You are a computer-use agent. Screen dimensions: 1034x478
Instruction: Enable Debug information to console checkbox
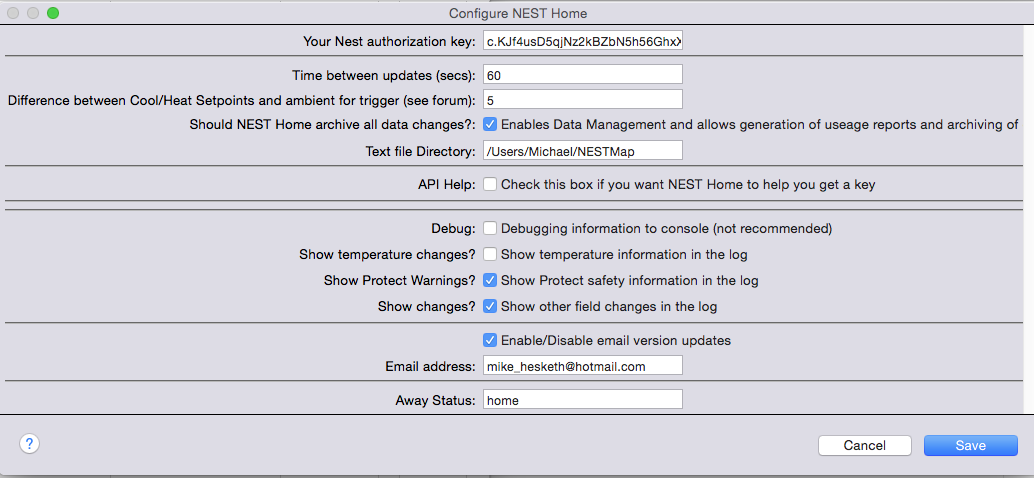490,229
